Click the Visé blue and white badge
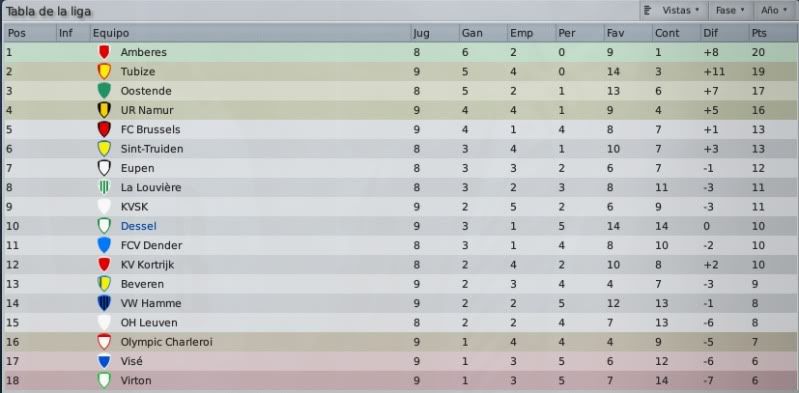Viewport: 799px width, 393px height. (104, 361)
